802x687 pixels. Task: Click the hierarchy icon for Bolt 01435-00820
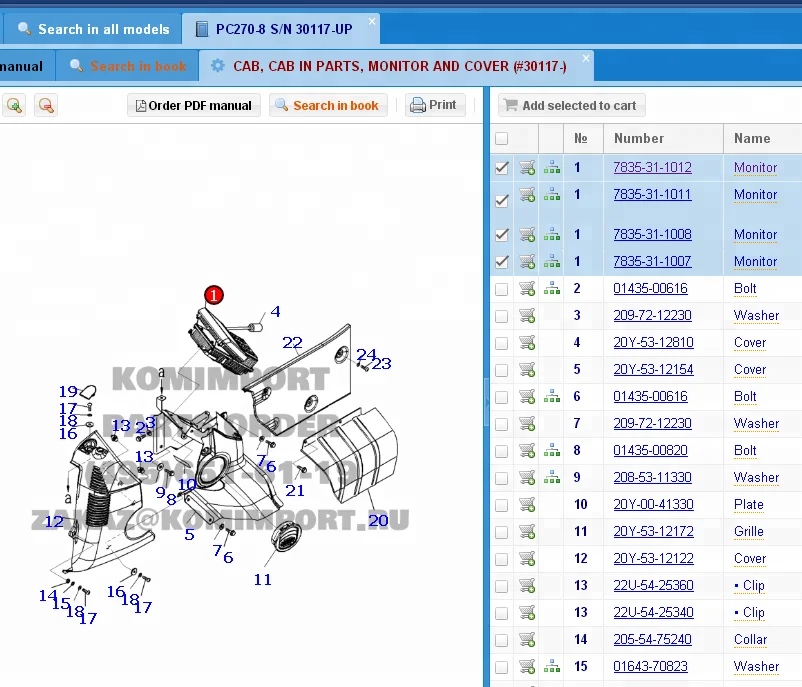pos(552,451)
